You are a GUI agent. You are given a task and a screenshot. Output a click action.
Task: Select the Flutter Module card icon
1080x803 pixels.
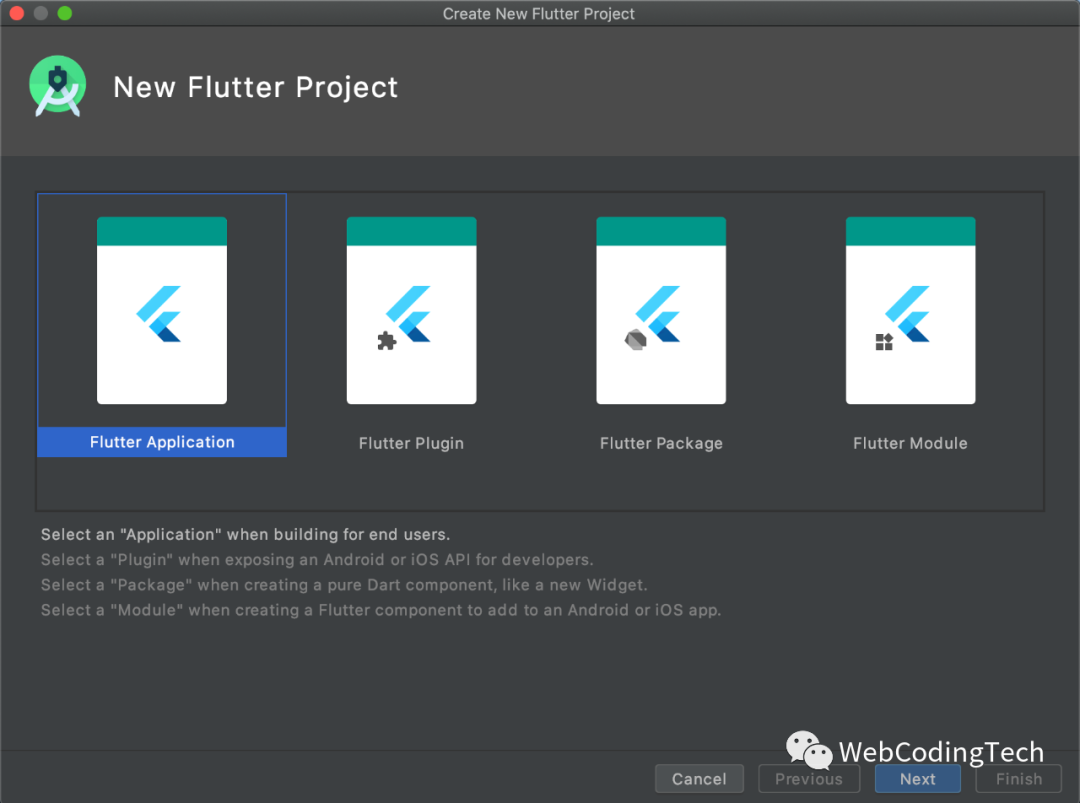[x=911, y=311]
